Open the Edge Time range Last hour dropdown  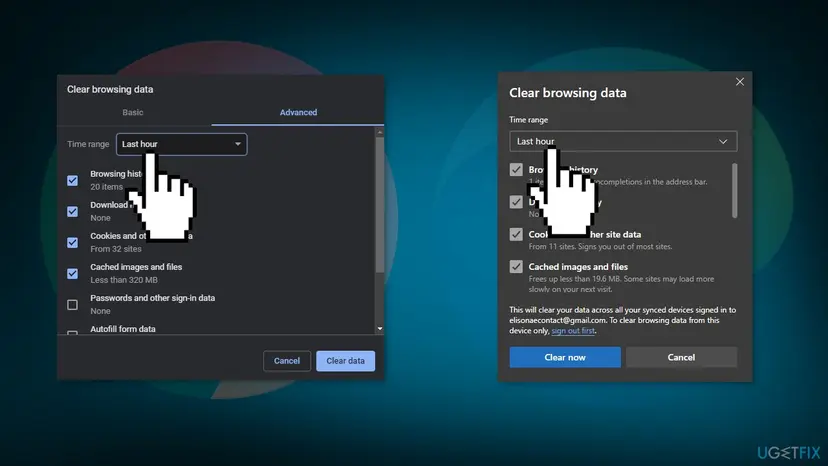[x=623, y=141]
